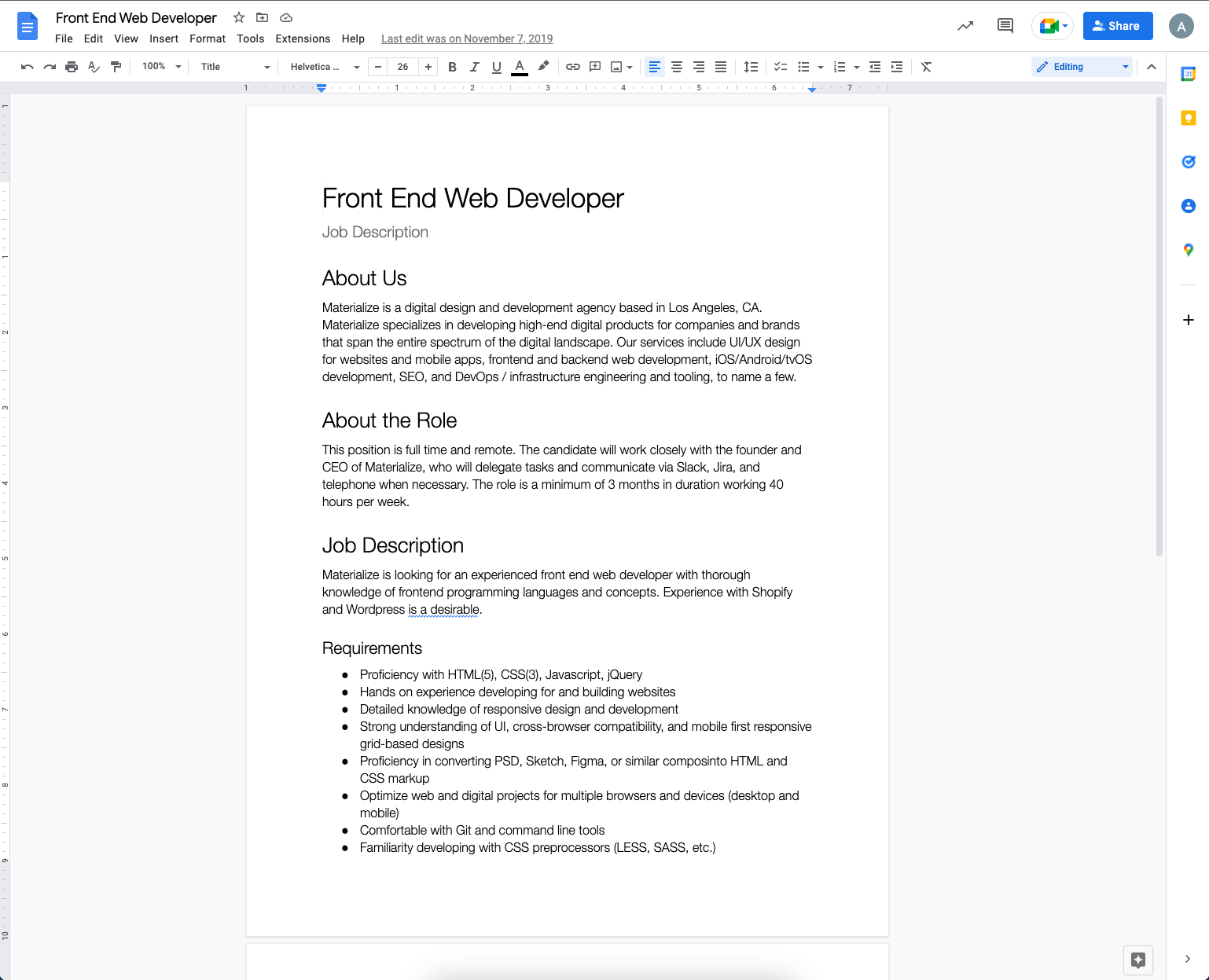The width and height of the screenshot is (1209, 980).
Task: Open Maps in side panel
Action: coord(1189,250)
